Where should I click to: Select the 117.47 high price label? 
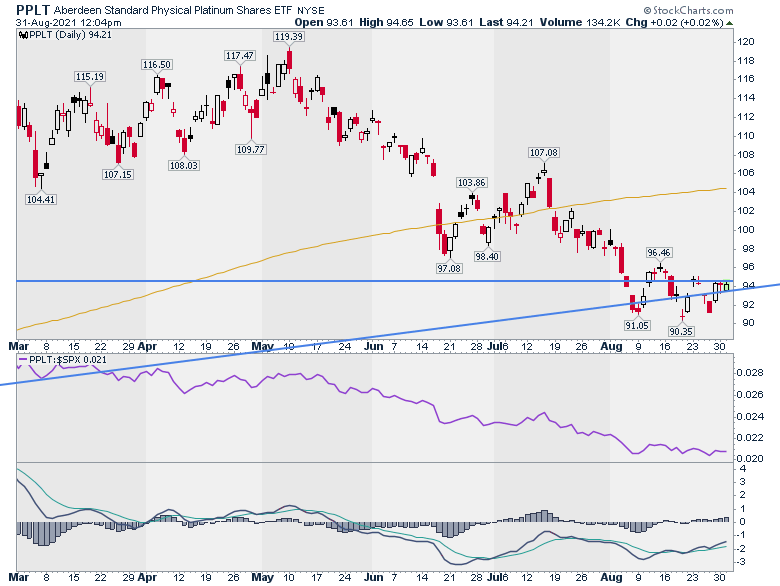240,56
